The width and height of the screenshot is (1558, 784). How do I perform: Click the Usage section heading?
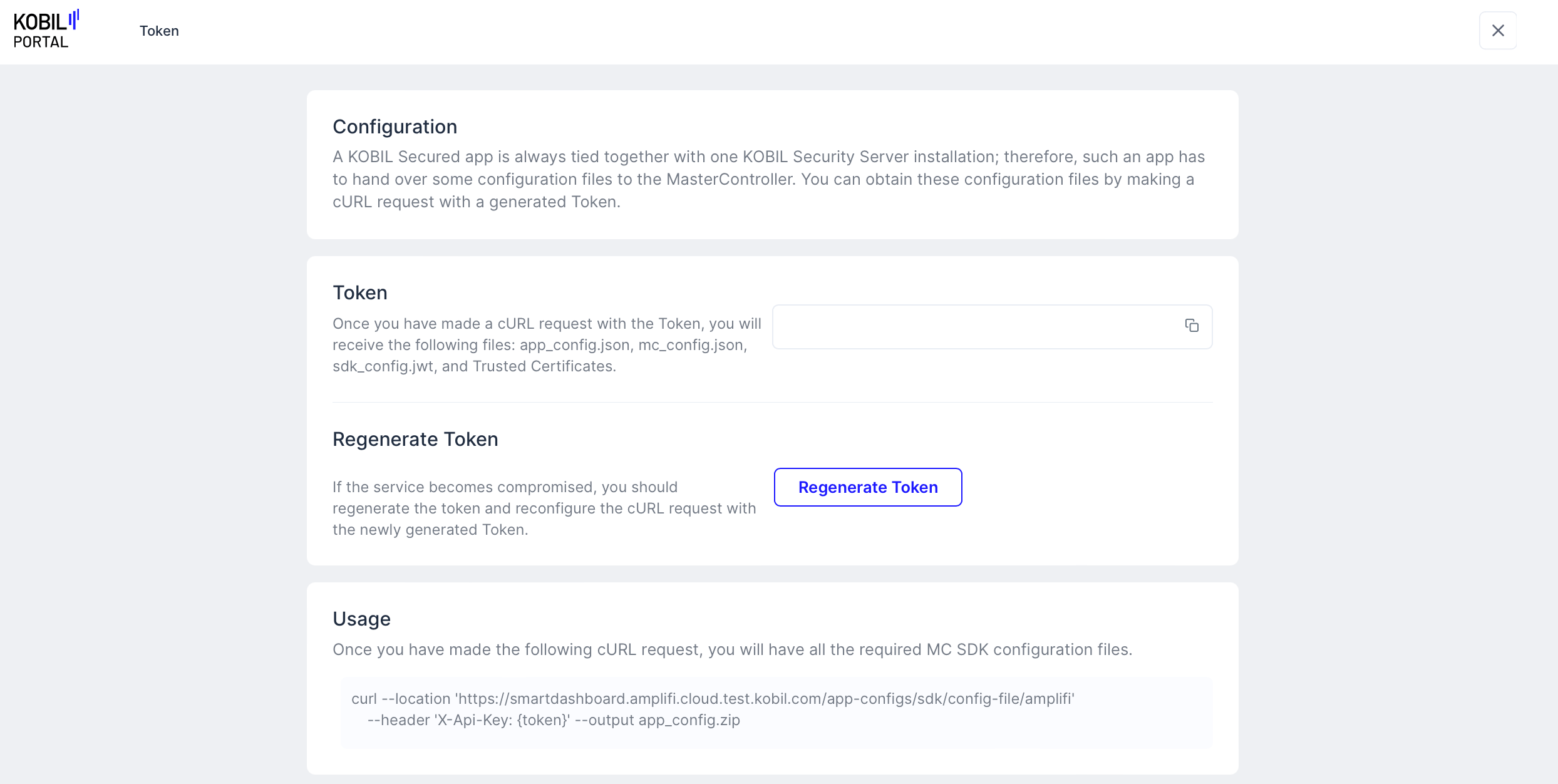coord(361,619)
